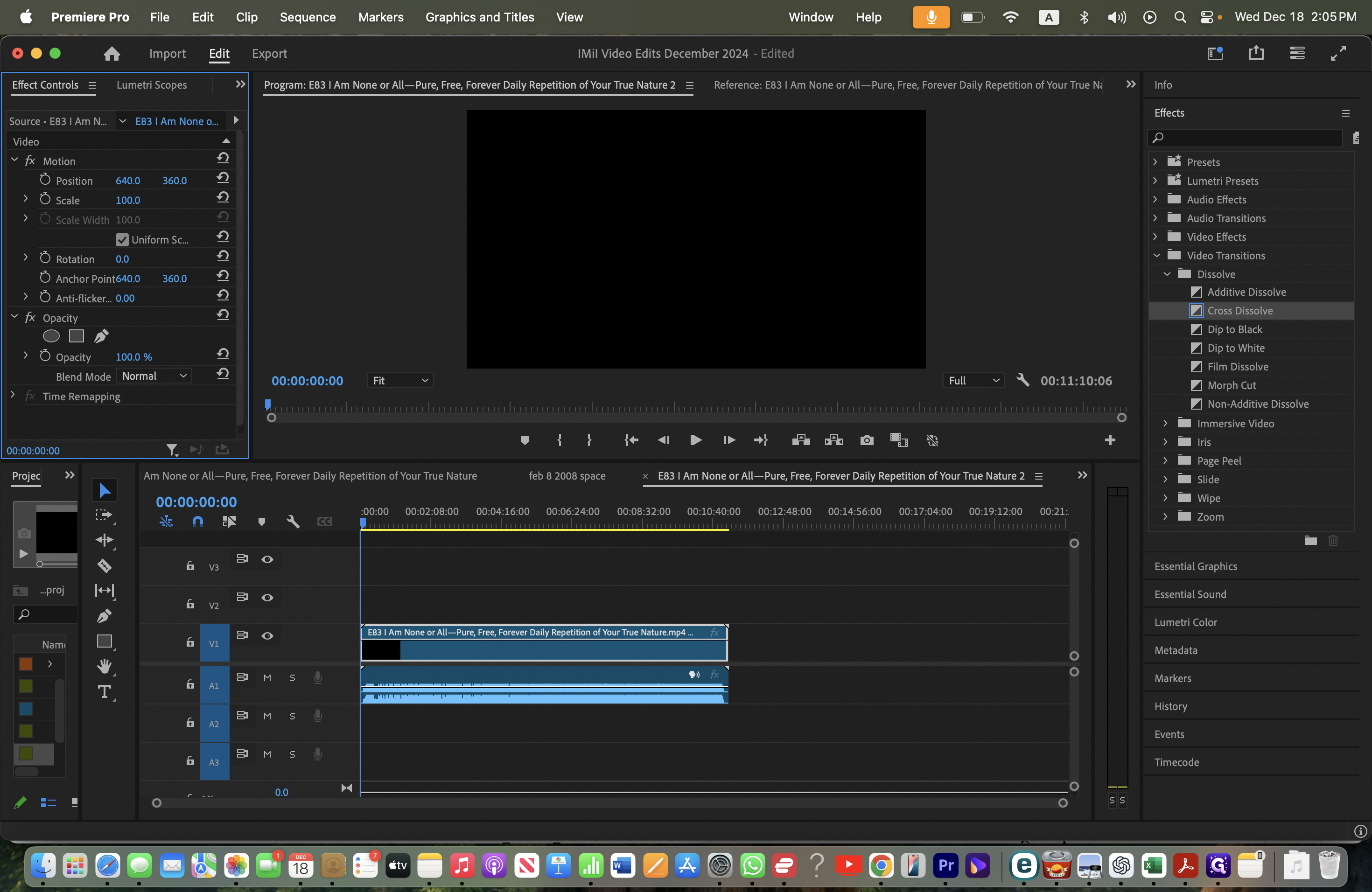This screenshot has height=892, width=1372.
Task: Mute audio track A1
Action: [267, 678]
